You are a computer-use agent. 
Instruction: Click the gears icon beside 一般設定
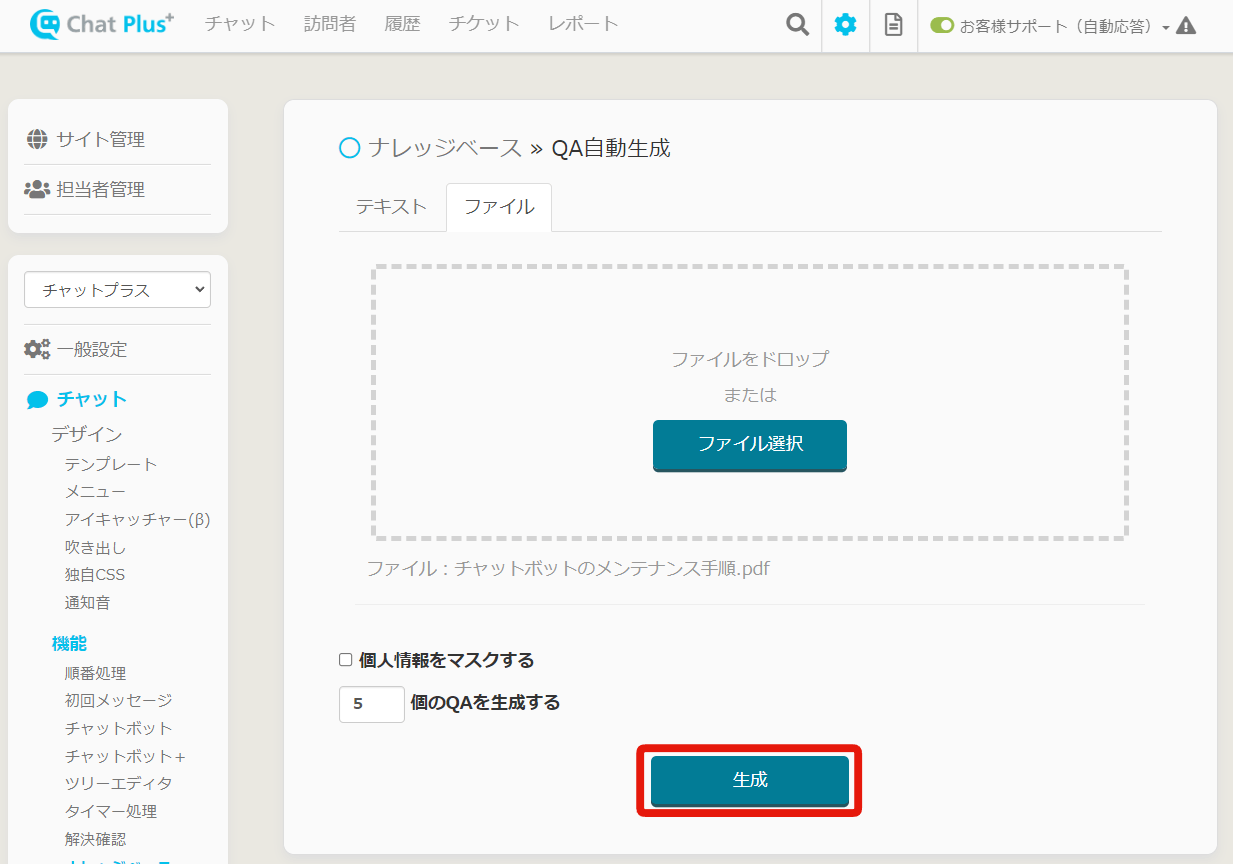tap(37, 349)
